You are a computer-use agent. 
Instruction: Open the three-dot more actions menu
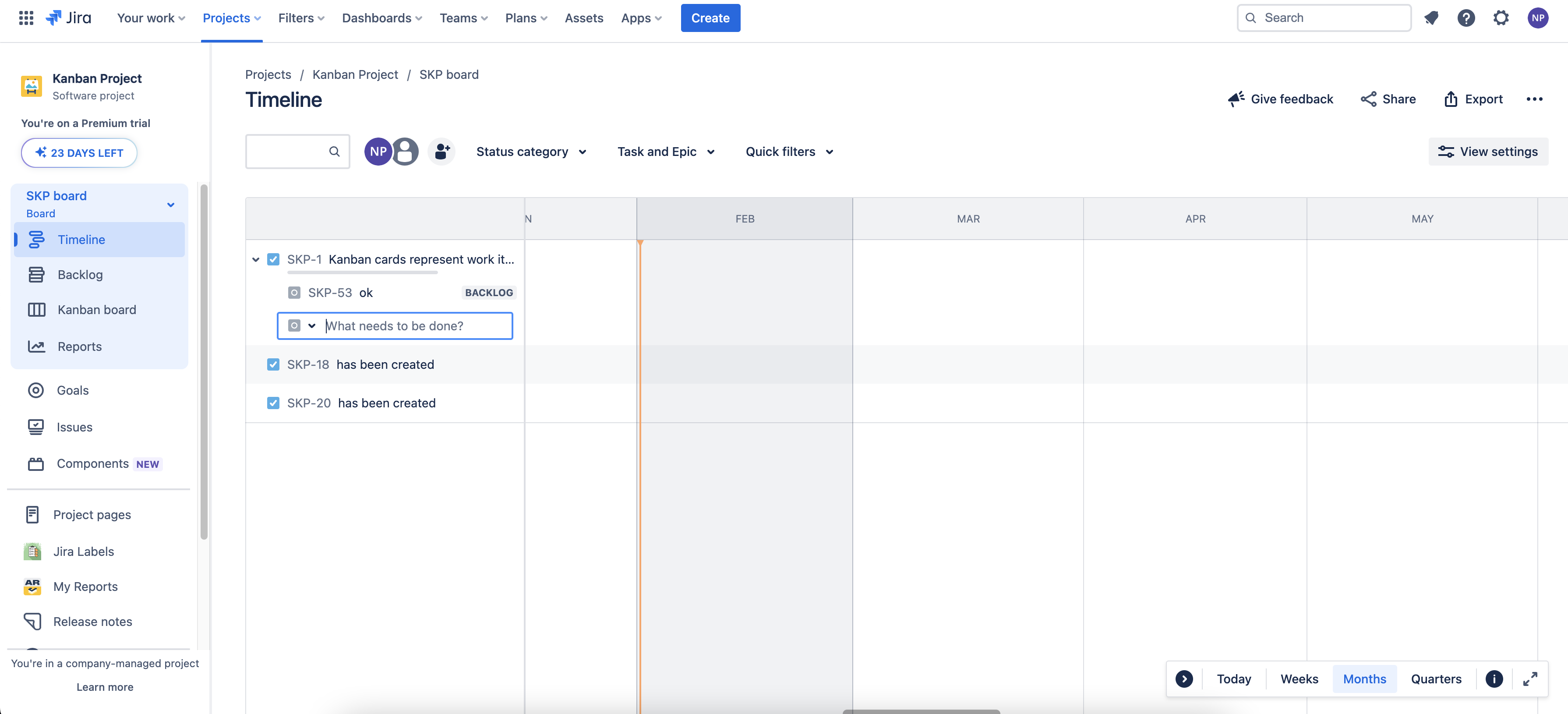pos(1534,99)
